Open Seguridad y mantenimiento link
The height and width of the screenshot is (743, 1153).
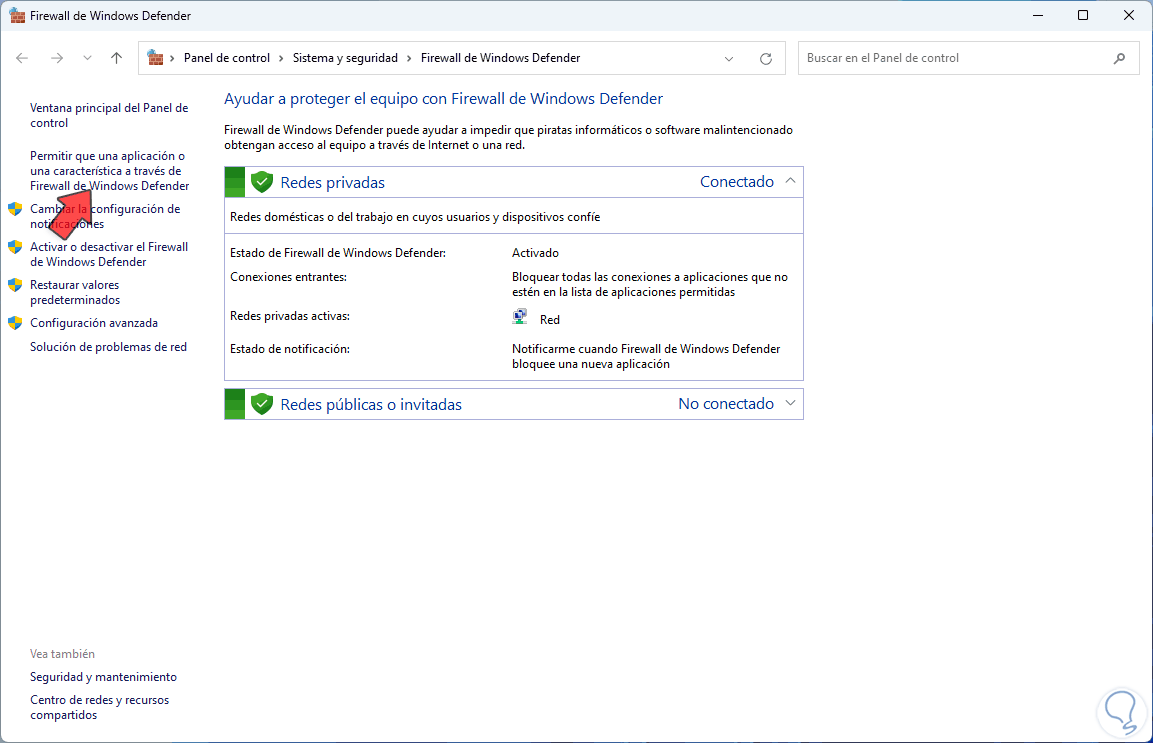tap(104, 677)
